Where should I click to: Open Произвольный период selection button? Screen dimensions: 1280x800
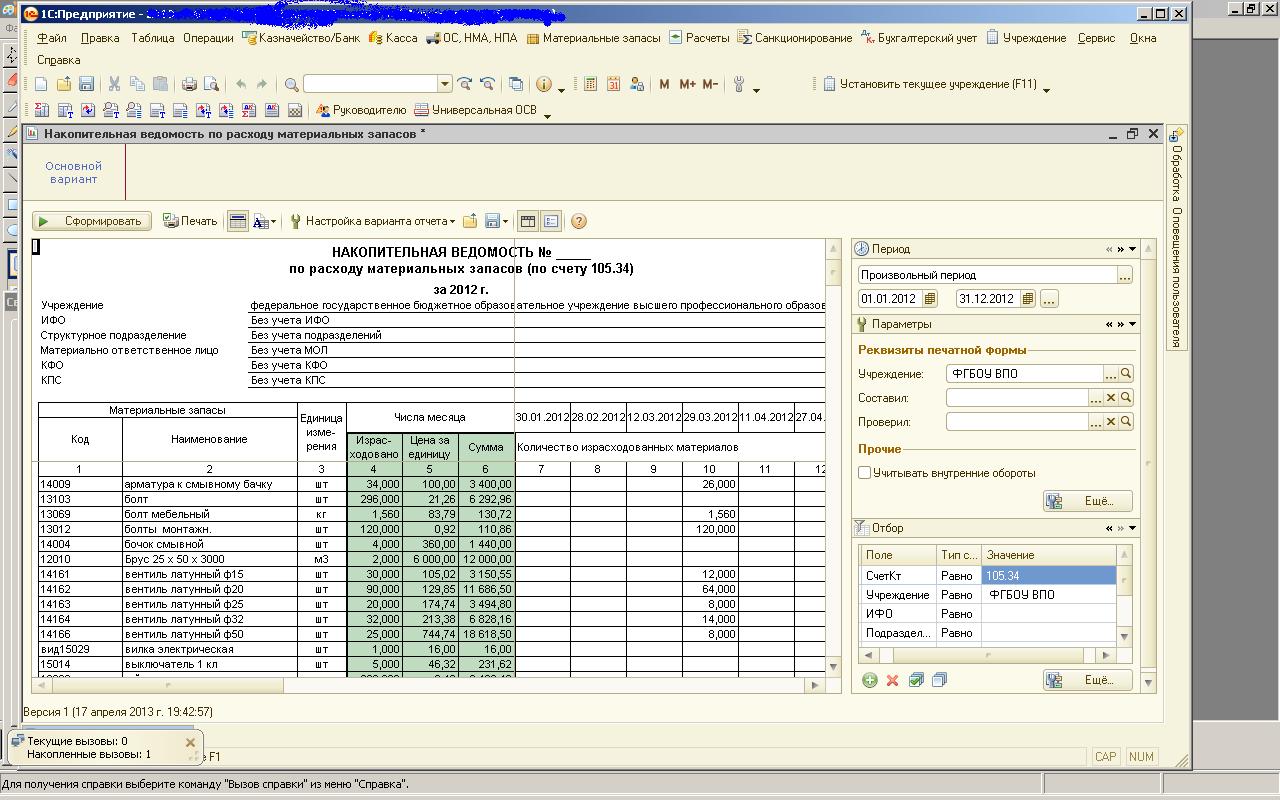click(x=1125, y=275)
